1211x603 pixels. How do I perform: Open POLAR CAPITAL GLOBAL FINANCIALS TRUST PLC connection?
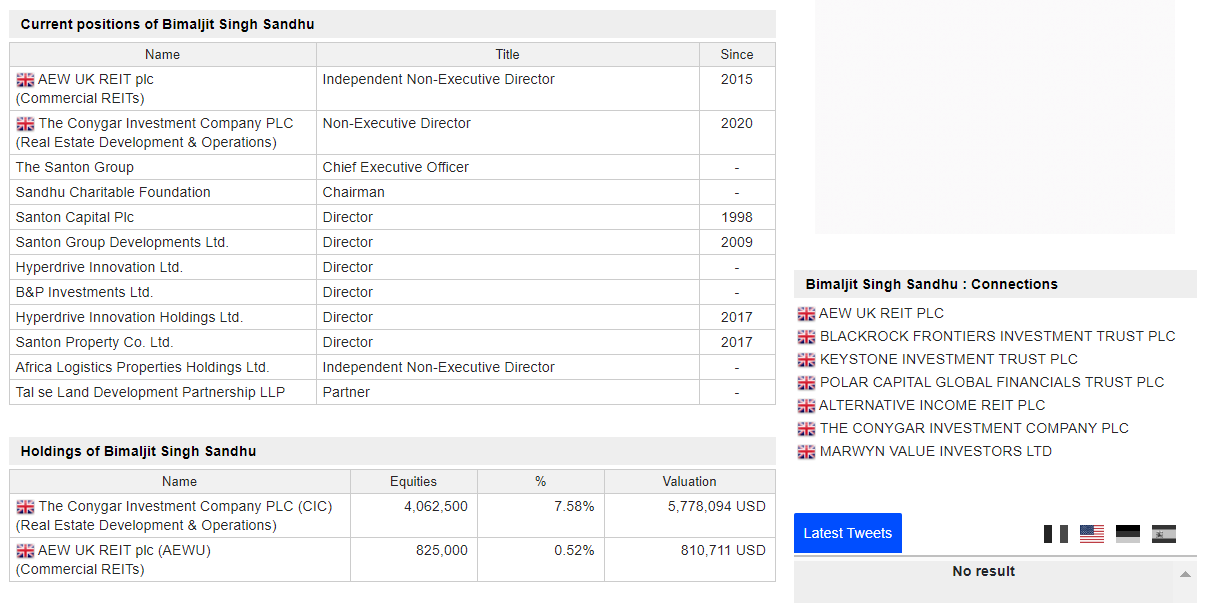[x=992, y=382]
